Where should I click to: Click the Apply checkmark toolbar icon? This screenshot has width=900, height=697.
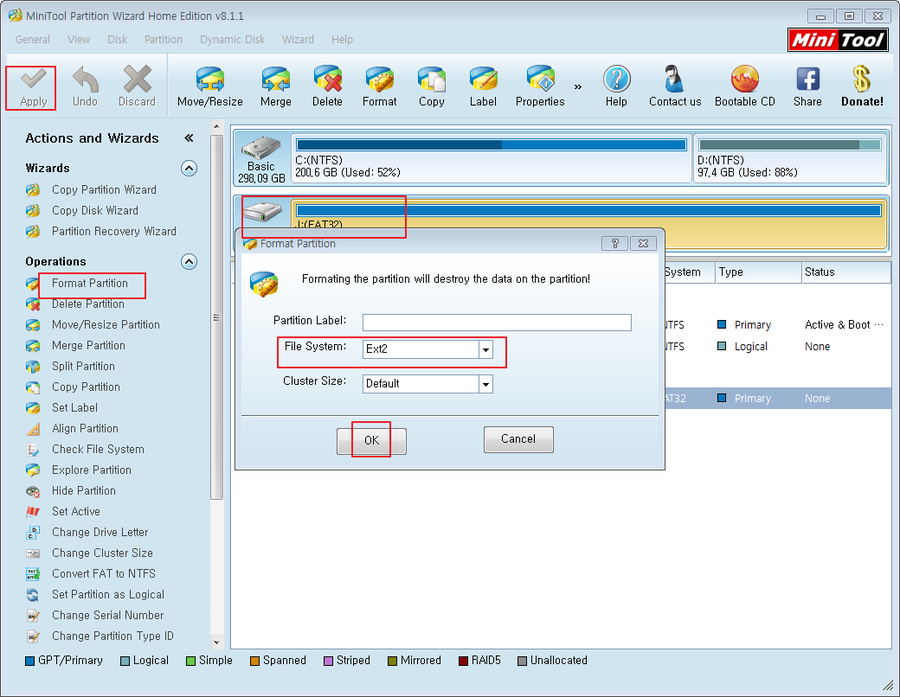pos(34,80)
